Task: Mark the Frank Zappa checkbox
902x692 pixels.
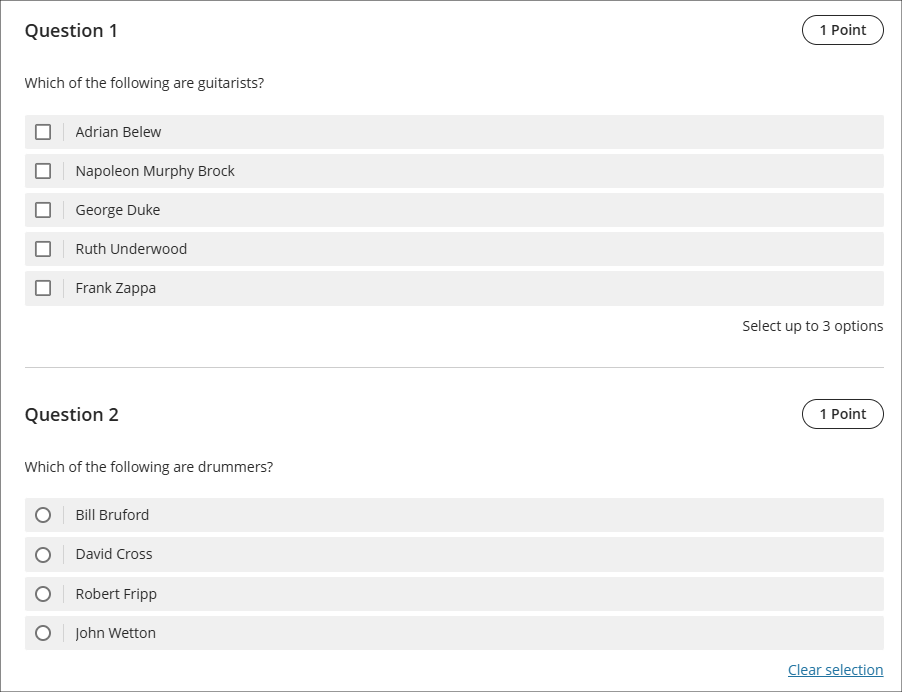Action: 43,288
